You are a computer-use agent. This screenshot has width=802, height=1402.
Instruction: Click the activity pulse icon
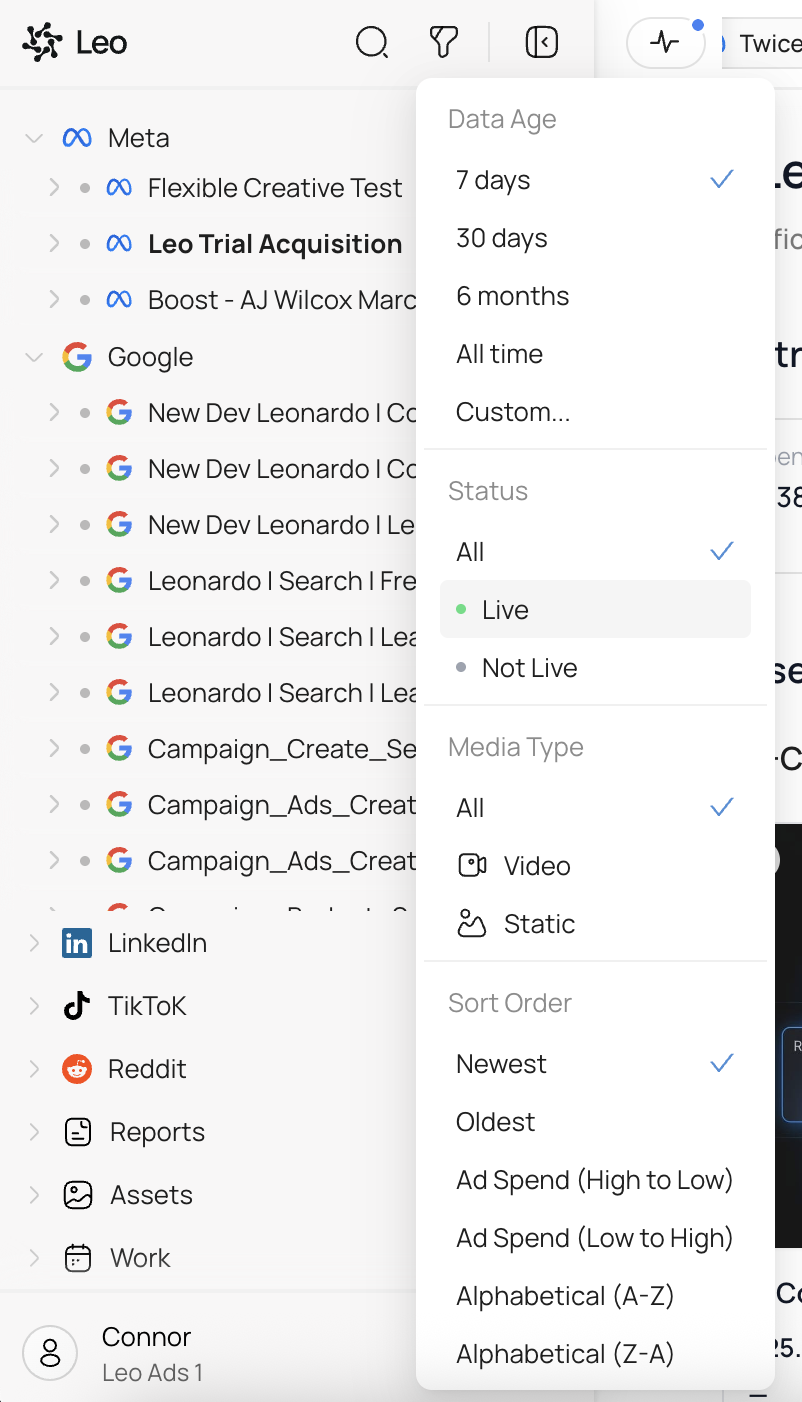664,42
